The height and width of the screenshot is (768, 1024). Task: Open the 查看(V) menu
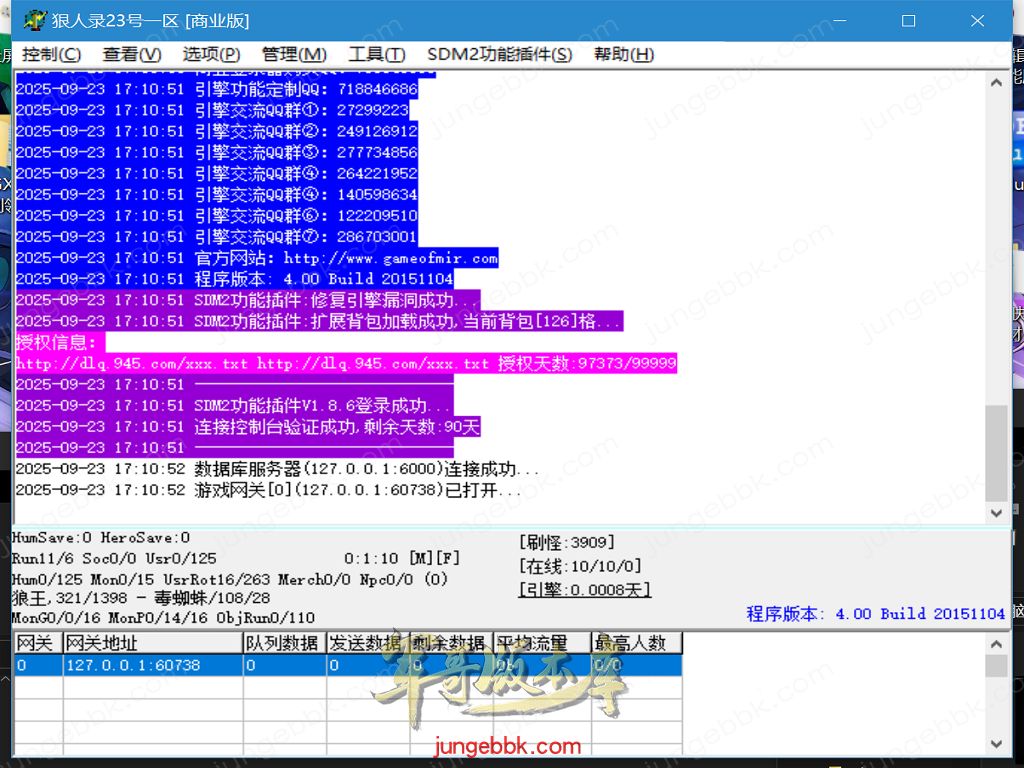pos(132,54)
